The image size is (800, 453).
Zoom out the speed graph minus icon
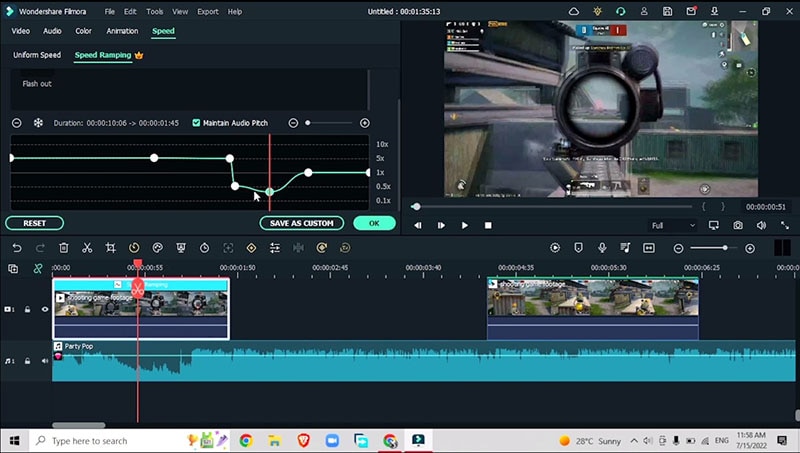tap(293, 123)
